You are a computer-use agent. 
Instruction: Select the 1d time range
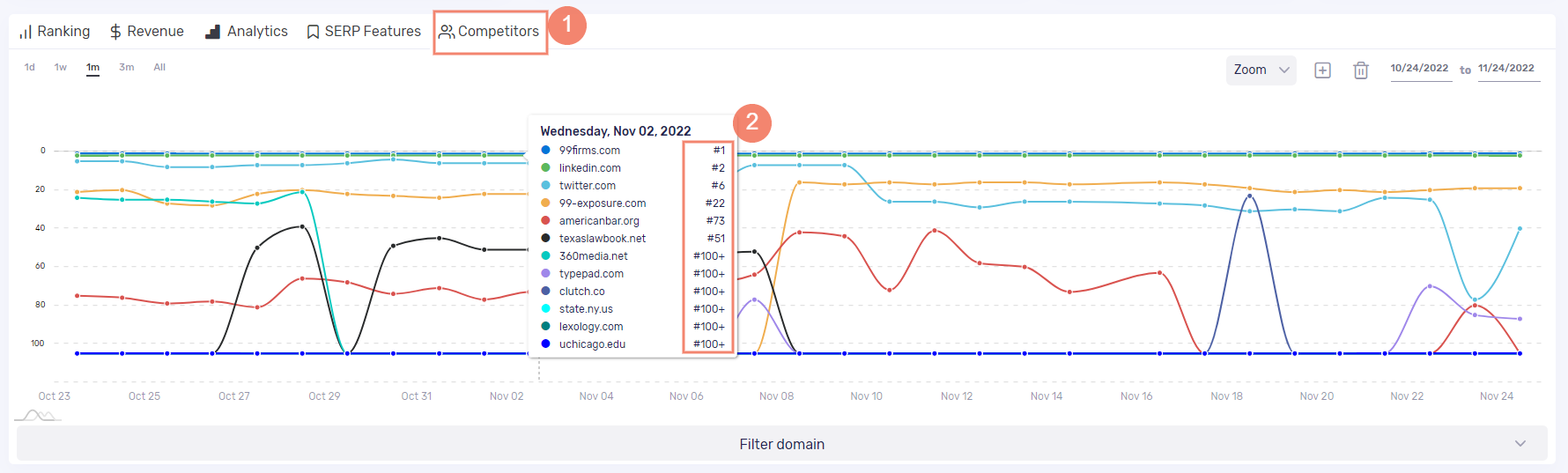[x=30, y=67]
